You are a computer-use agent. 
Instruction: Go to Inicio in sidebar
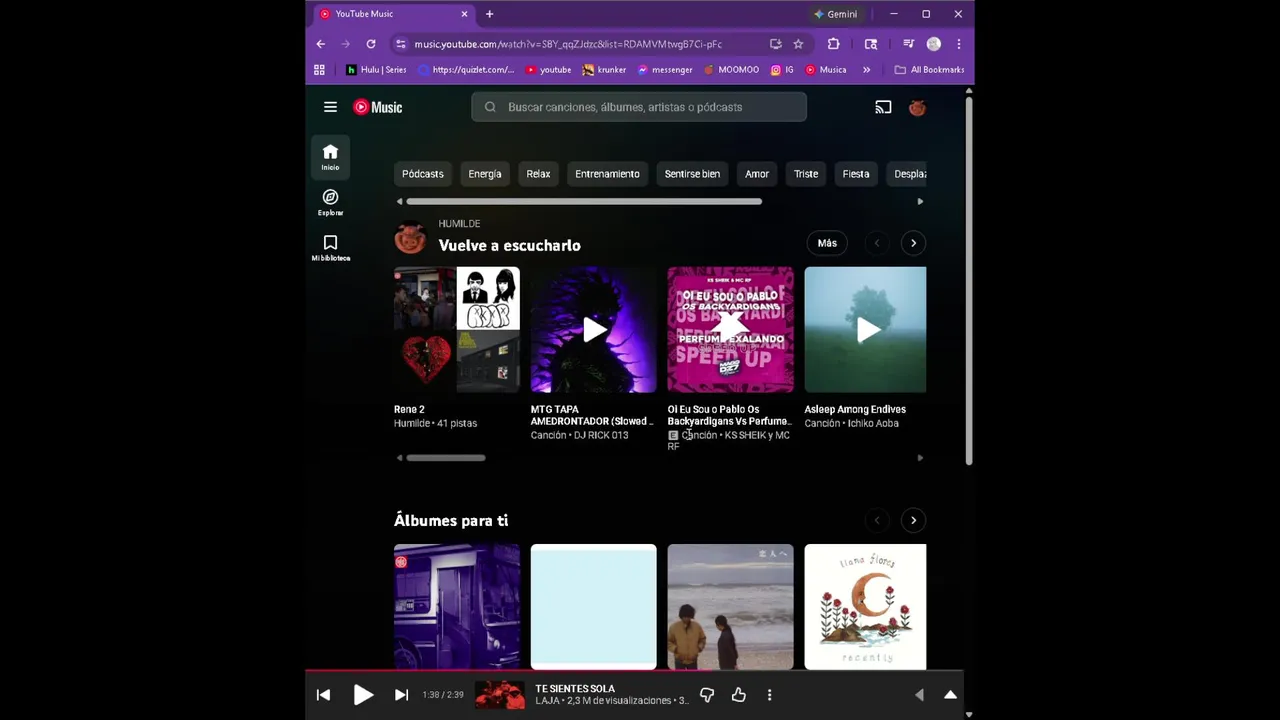pos(330,157)
